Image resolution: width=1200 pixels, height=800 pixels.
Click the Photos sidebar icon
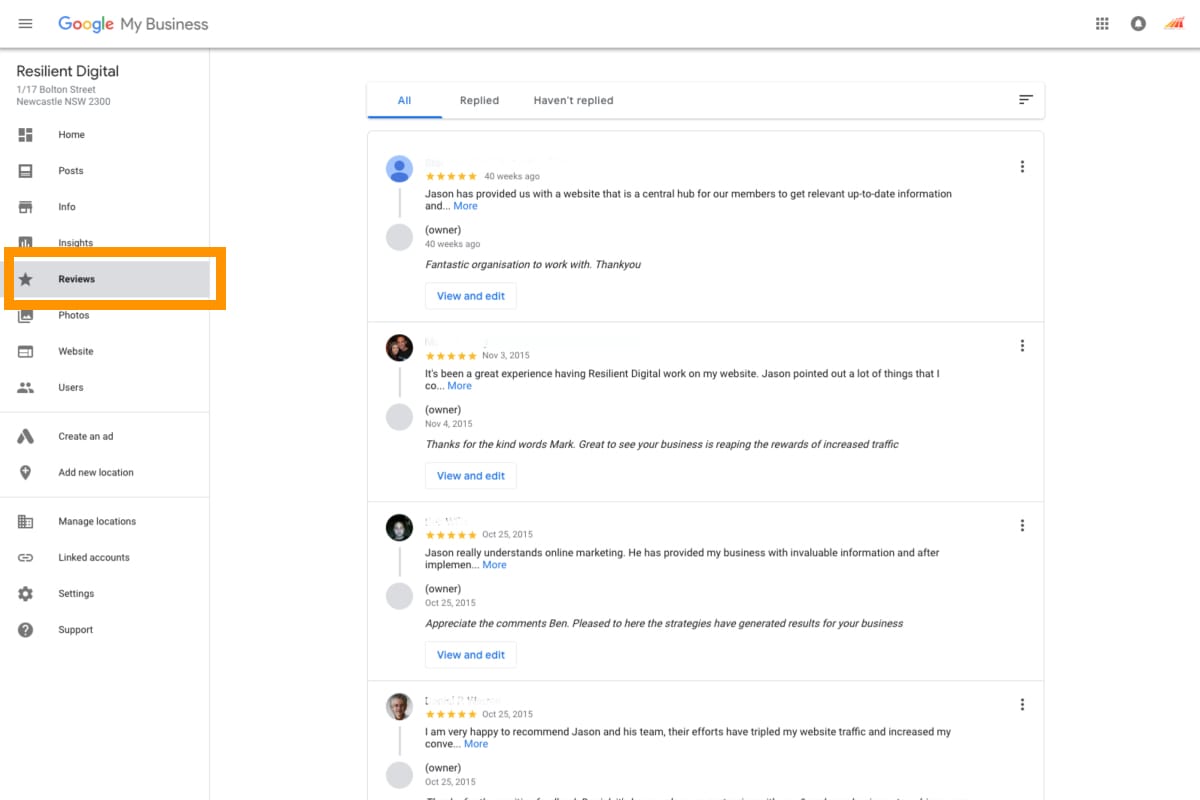point(26,315)
